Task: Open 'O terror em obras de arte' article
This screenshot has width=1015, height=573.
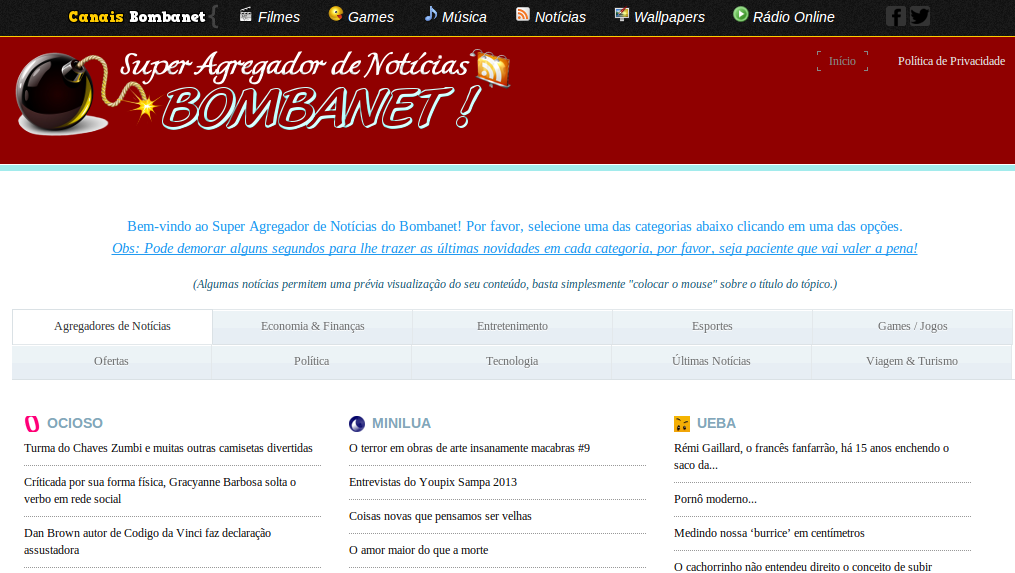Action: click(x=469, y=448)
